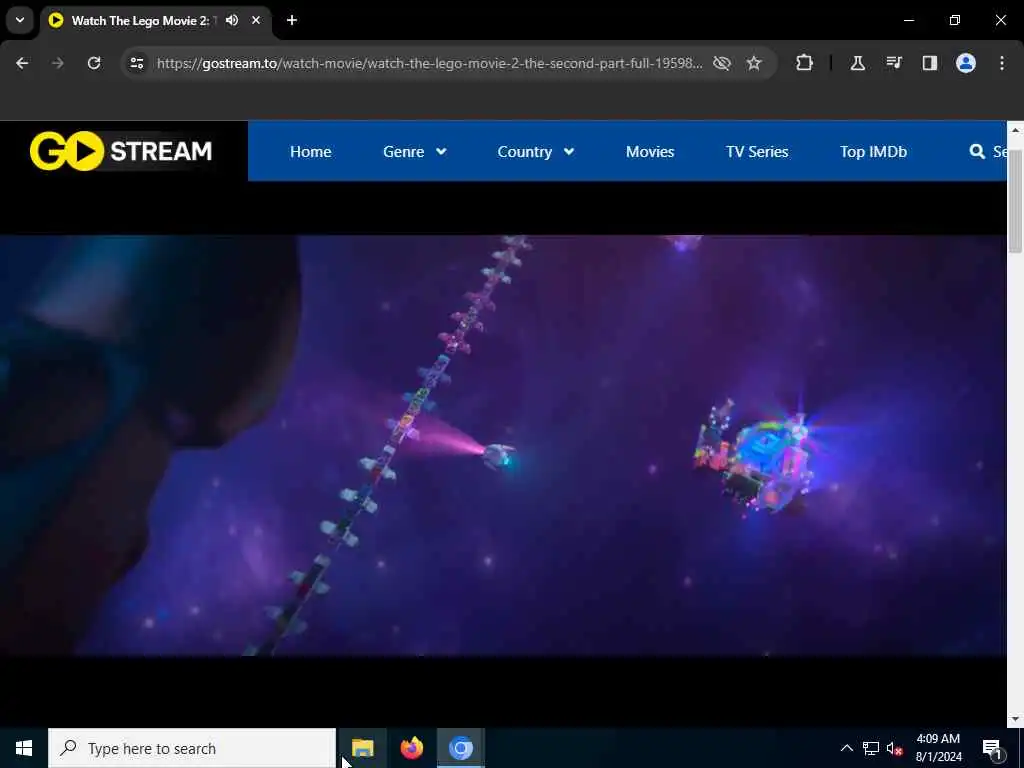
Task: Launch Firefox from the taskbar
Action: click(411, 748)
